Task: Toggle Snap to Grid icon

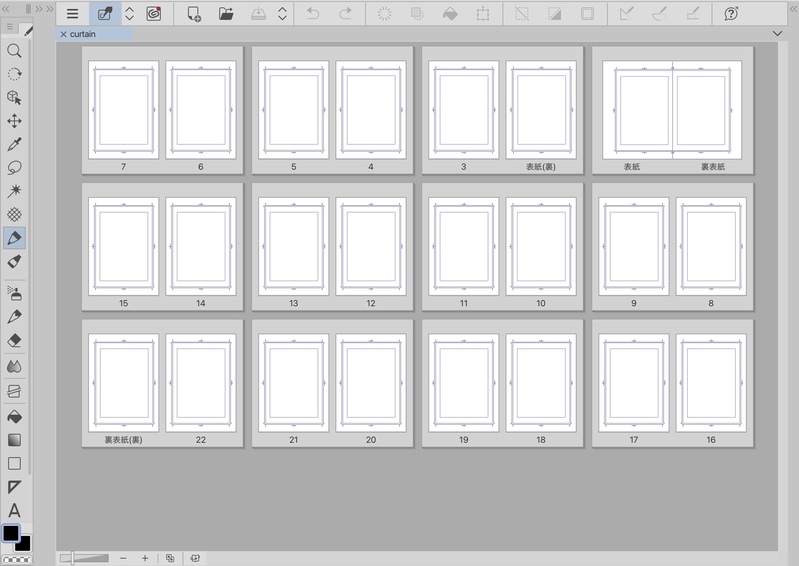Action: [x=693, y=14]
